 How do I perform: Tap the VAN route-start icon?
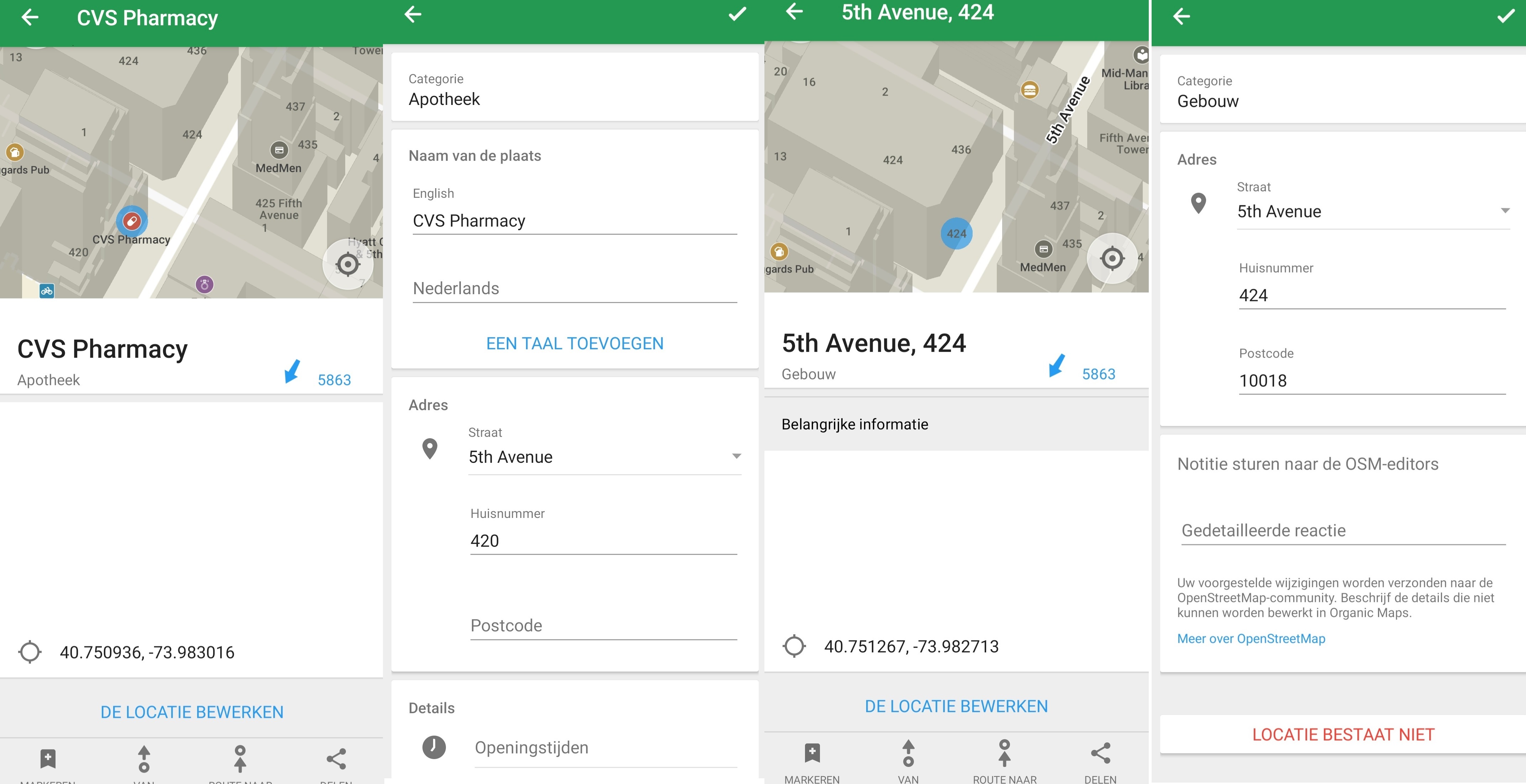[144, 758]
